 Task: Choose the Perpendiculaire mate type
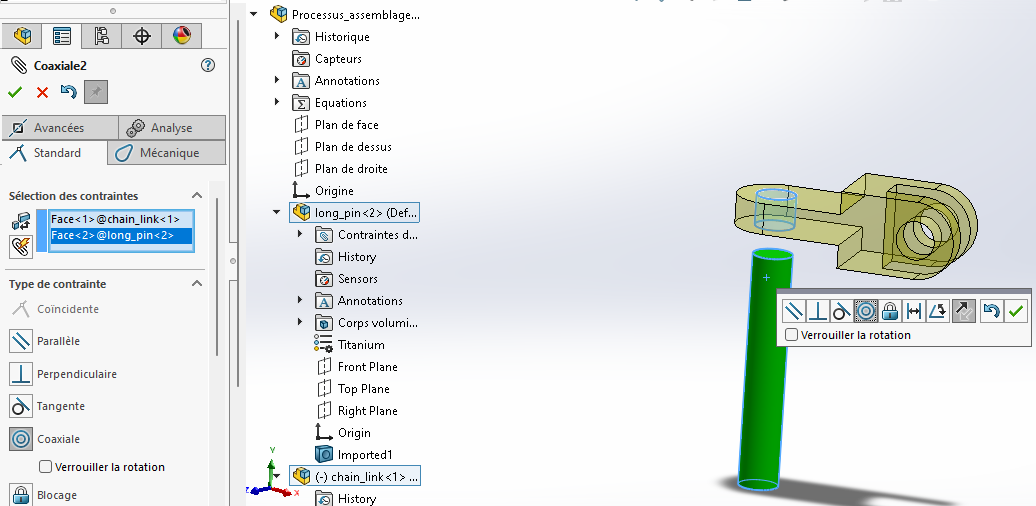(x=63, y=374)
